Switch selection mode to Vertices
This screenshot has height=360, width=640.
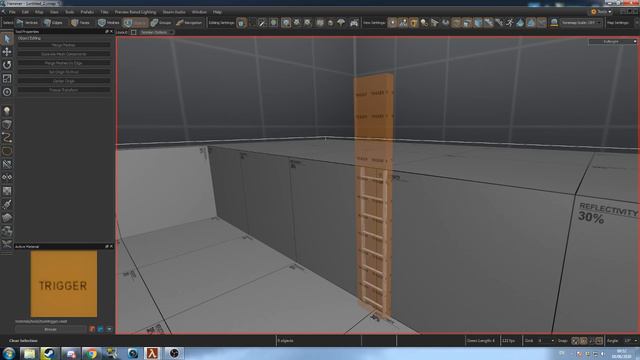(x=27, y=23)
